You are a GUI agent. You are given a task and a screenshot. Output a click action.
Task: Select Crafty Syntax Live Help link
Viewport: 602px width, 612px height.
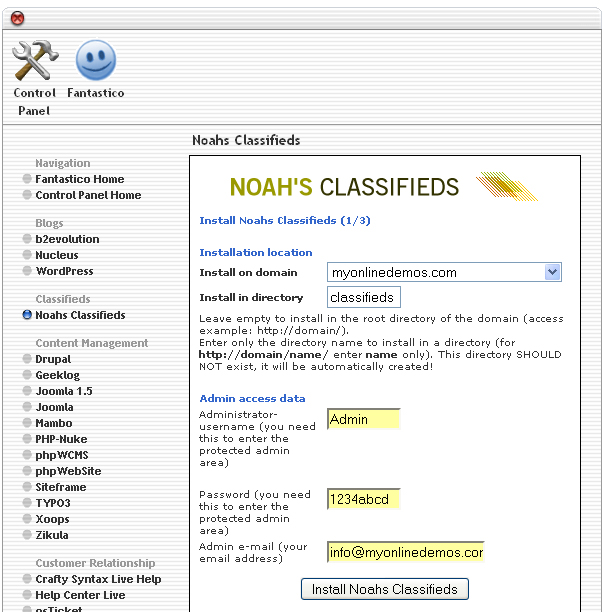point(98,579)
